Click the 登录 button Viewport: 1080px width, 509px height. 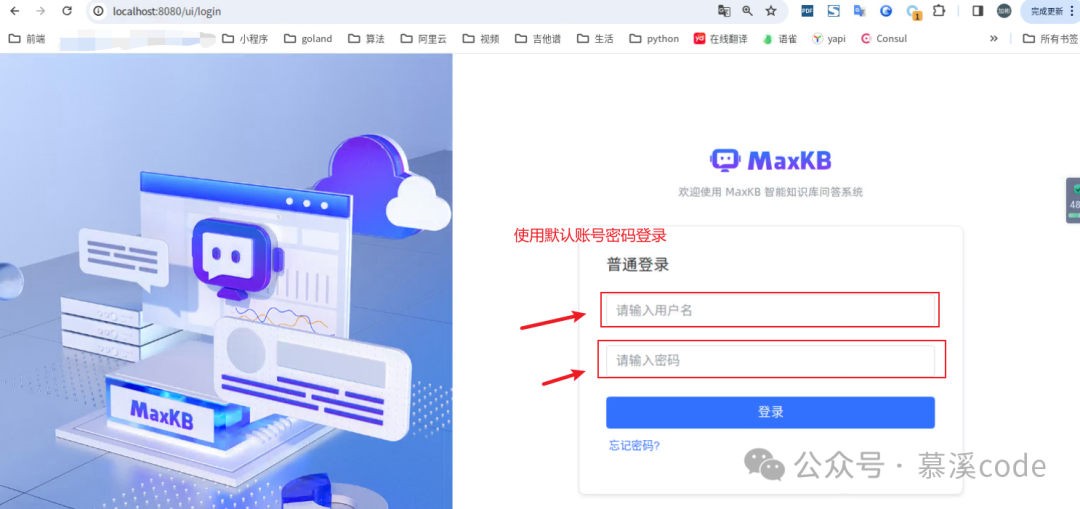(770, 413)
